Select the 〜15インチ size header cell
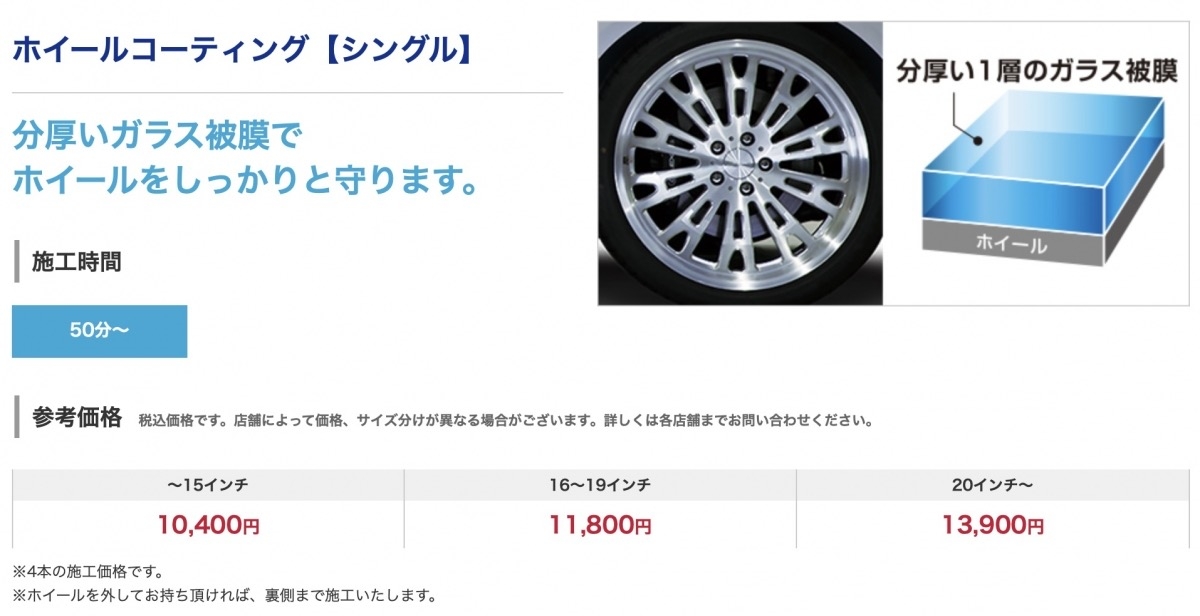 point(208,485)
